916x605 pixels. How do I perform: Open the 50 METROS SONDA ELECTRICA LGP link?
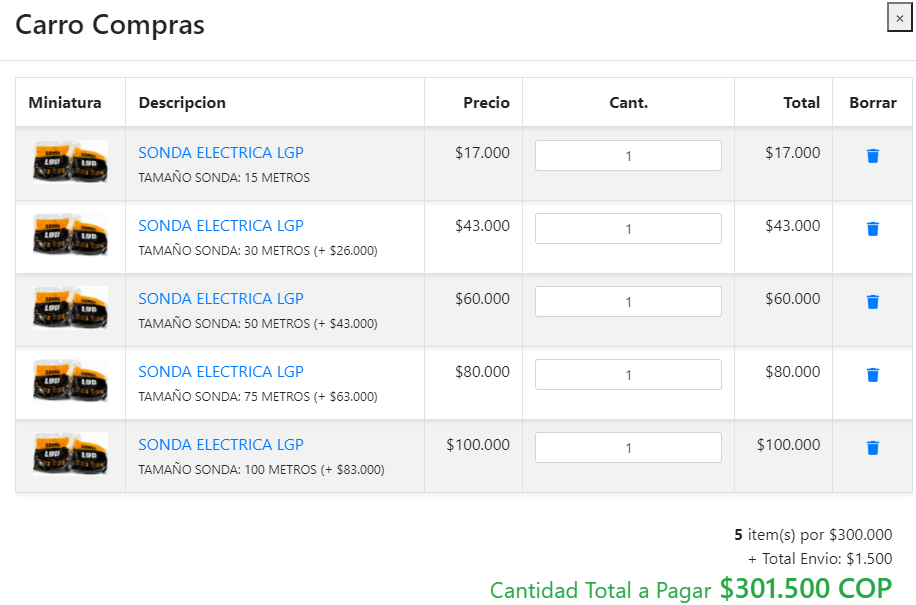(221, 298)
